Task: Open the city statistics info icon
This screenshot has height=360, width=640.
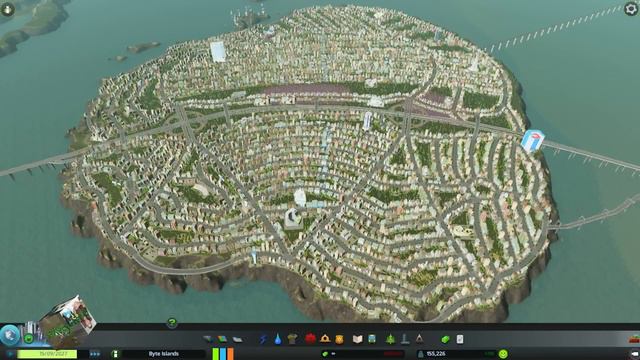Action: tap(116, 354)
